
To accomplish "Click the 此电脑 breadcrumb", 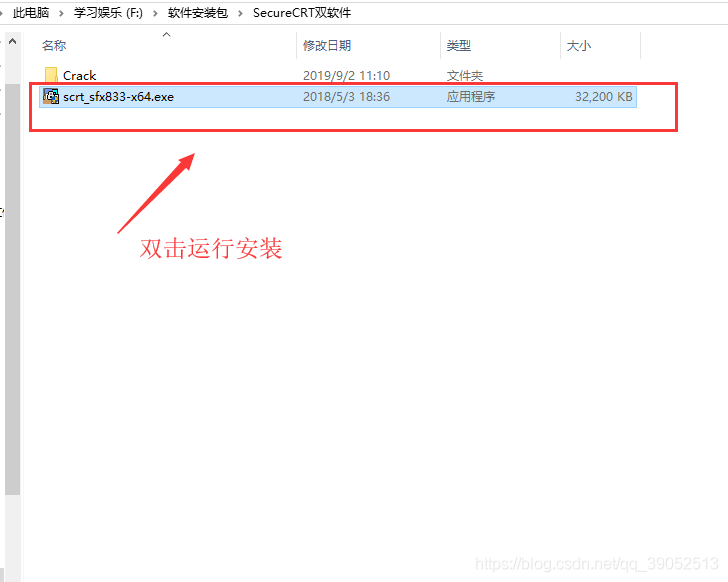I will (x=31, y=13).
